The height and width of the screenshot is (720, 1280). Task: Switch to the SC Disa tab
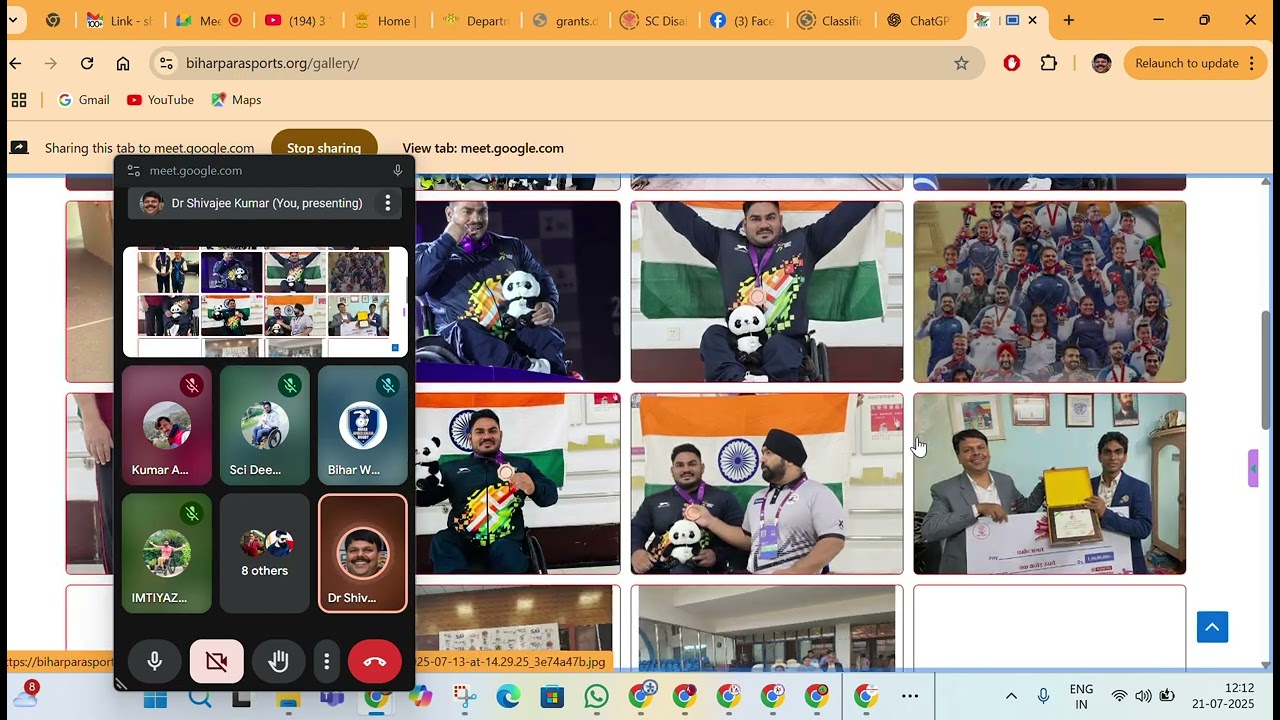click(x=654, y=20)
